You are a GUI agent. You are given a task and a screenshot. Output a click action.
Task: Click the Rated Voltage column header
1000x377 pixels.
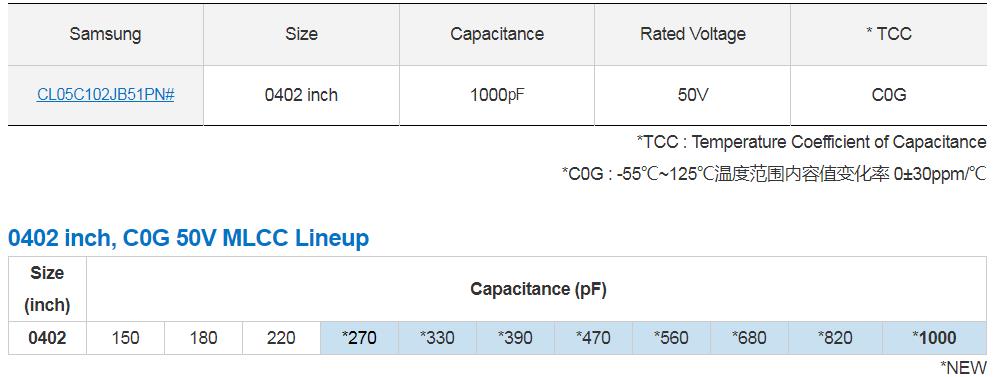click(693, 34)
